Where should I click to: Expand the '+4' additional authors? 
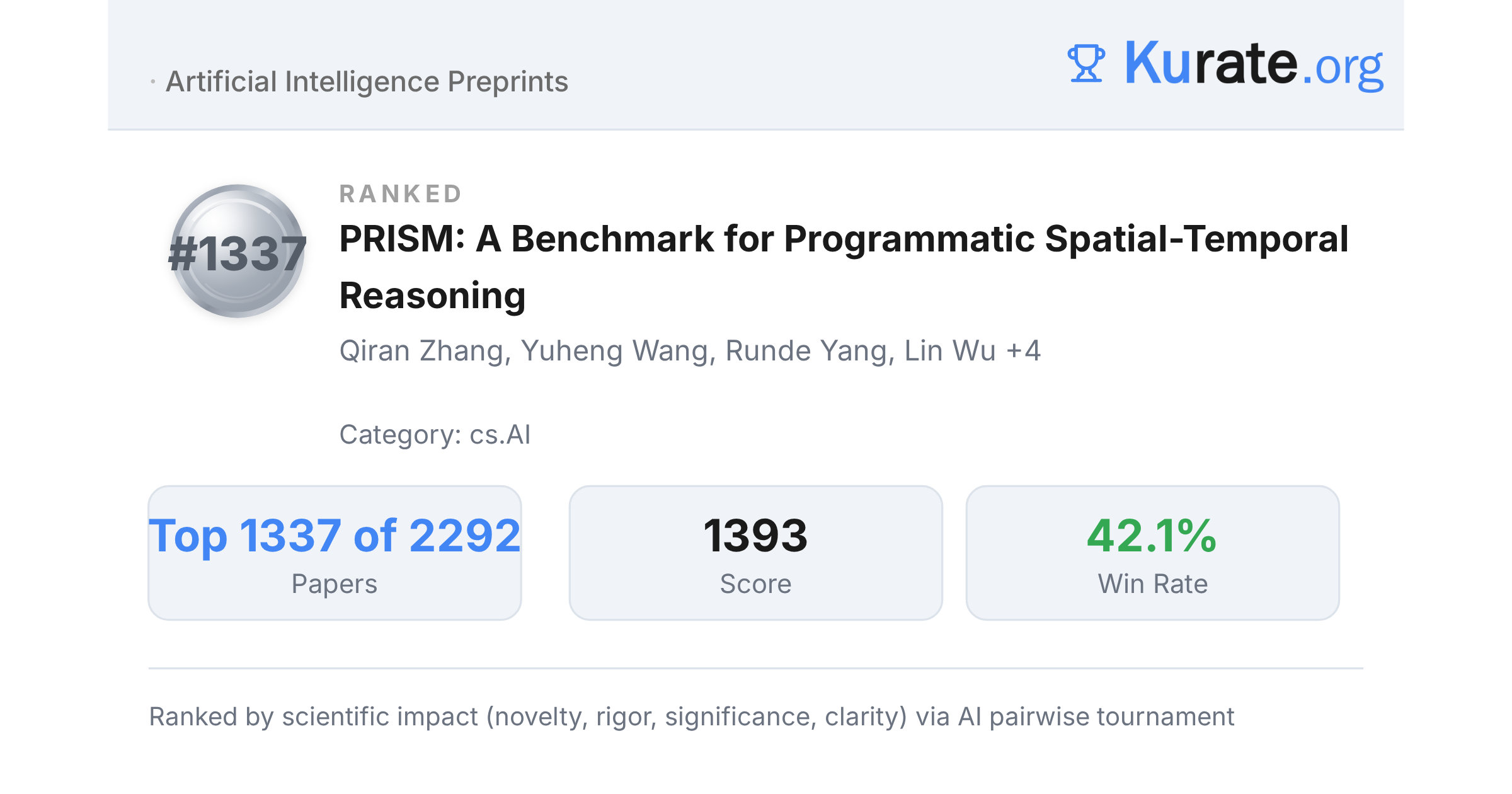point(1024,351)
